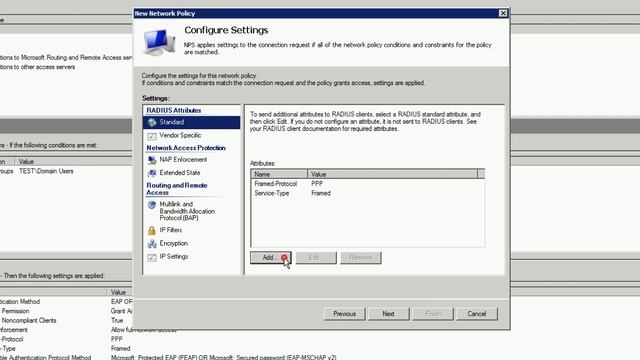Click the Routing and Remote Access section heading

pyautogui.click(x=177, y=189)
